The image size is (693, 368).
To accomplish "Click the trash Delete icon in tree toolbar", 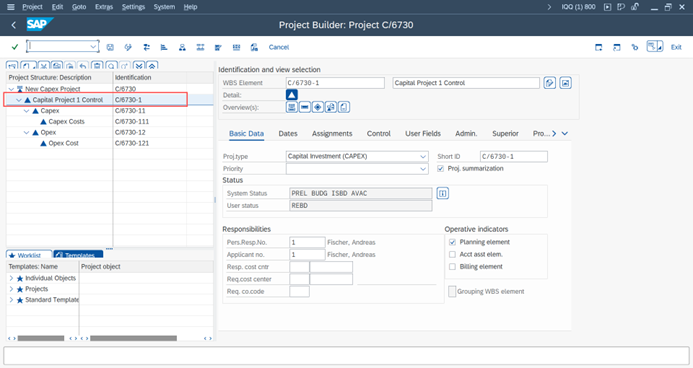I will click(x=97, y=66).
